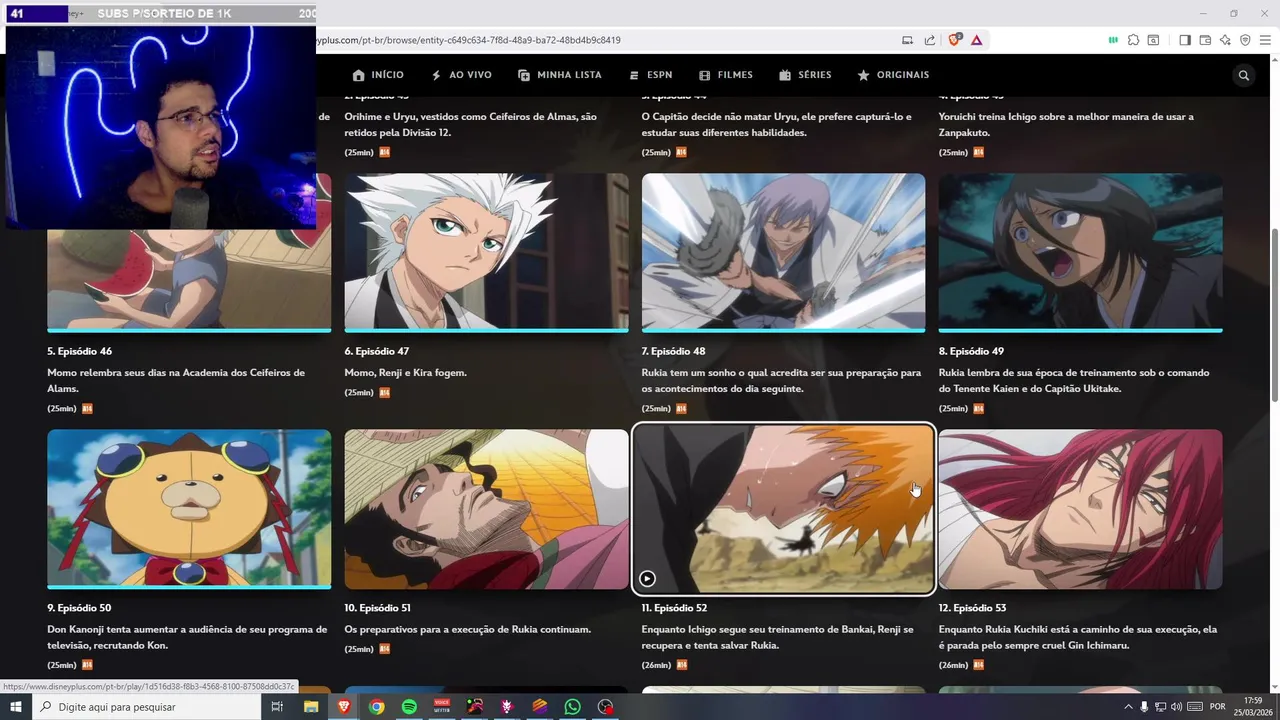
Task: Click the green bars extension icon
Action: click(x=1113, y=40)
